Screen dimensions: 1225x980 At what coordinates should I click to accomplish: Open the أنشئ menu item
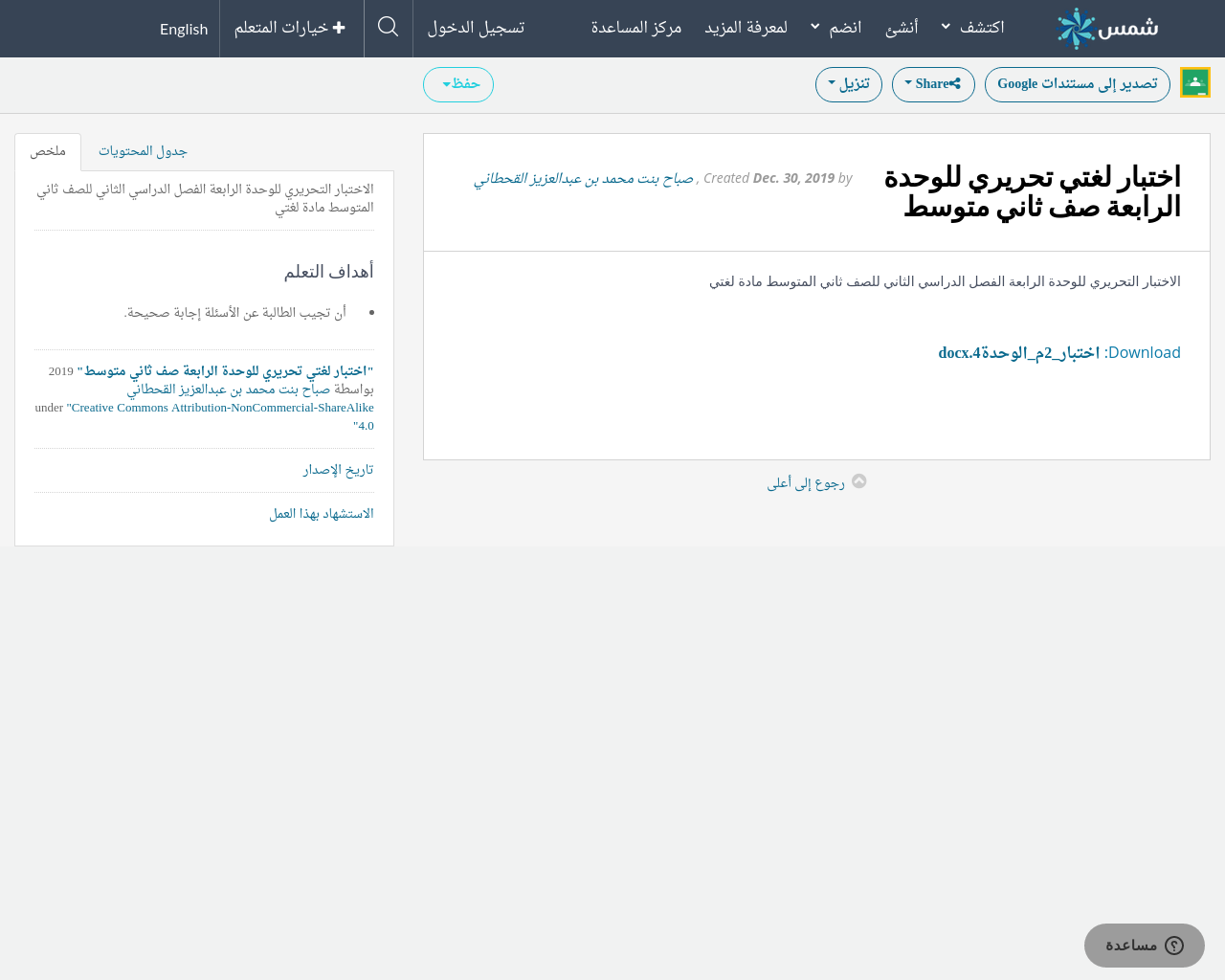point(902,27)
